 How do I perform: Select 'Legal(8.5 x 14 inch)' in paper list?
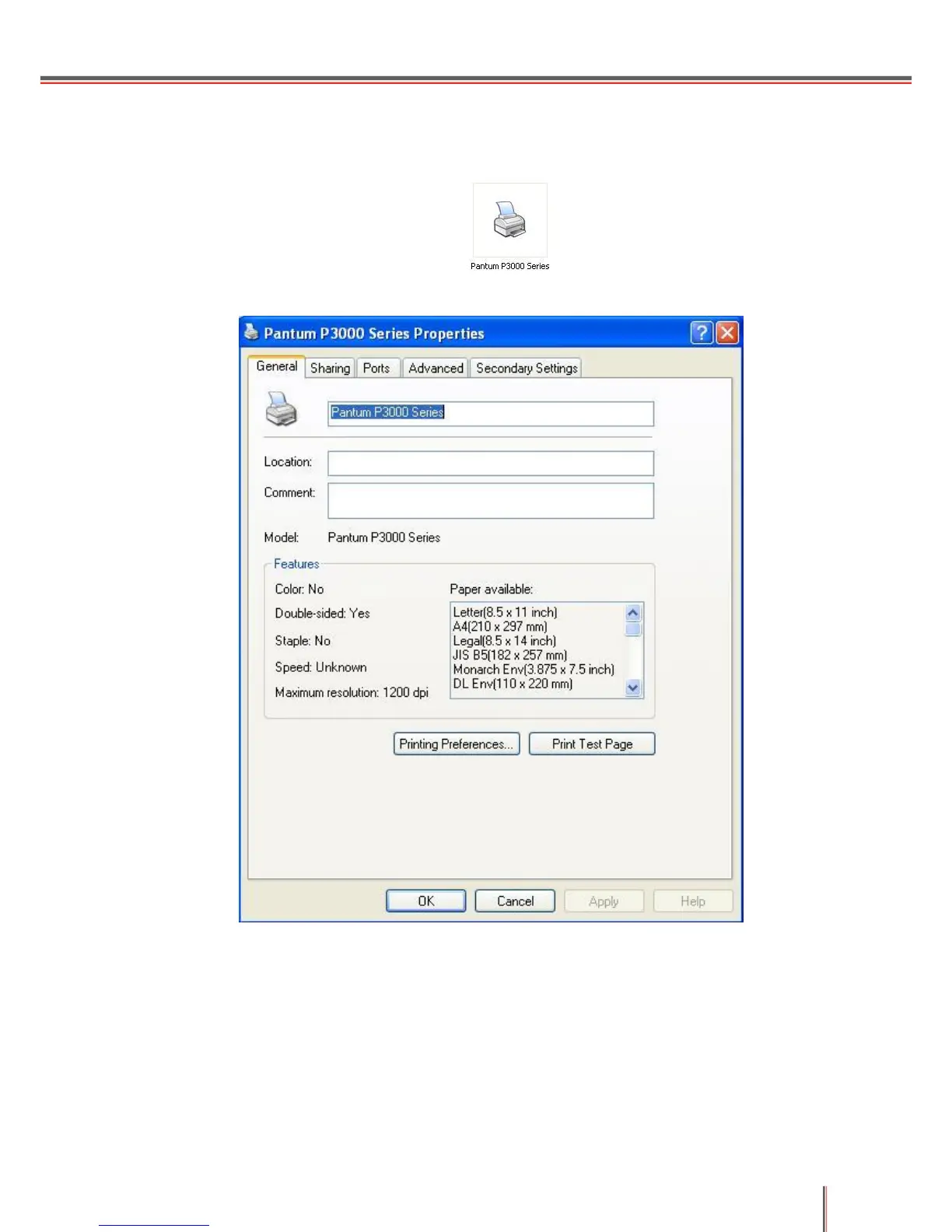tap(504, 641)
